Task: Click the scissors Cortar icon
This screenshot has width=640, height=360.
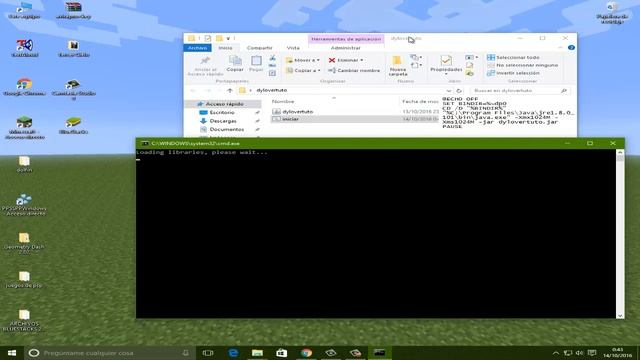Action: (x=272, y=58)
